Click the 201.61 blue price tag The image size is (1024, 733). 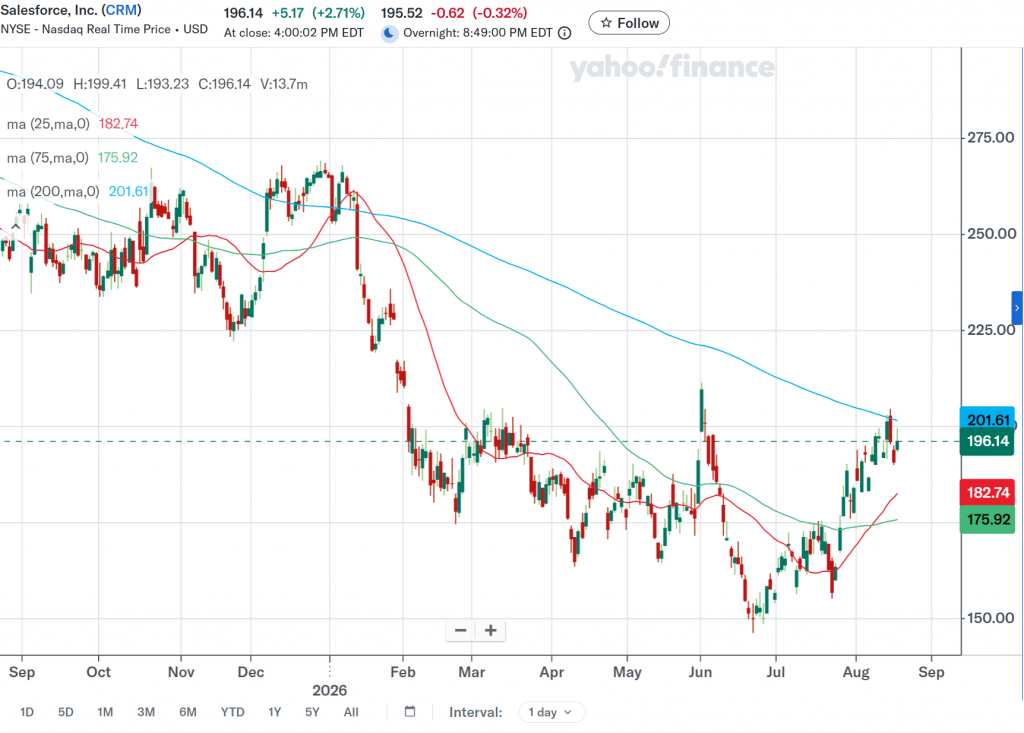click(x=987, y=419)
